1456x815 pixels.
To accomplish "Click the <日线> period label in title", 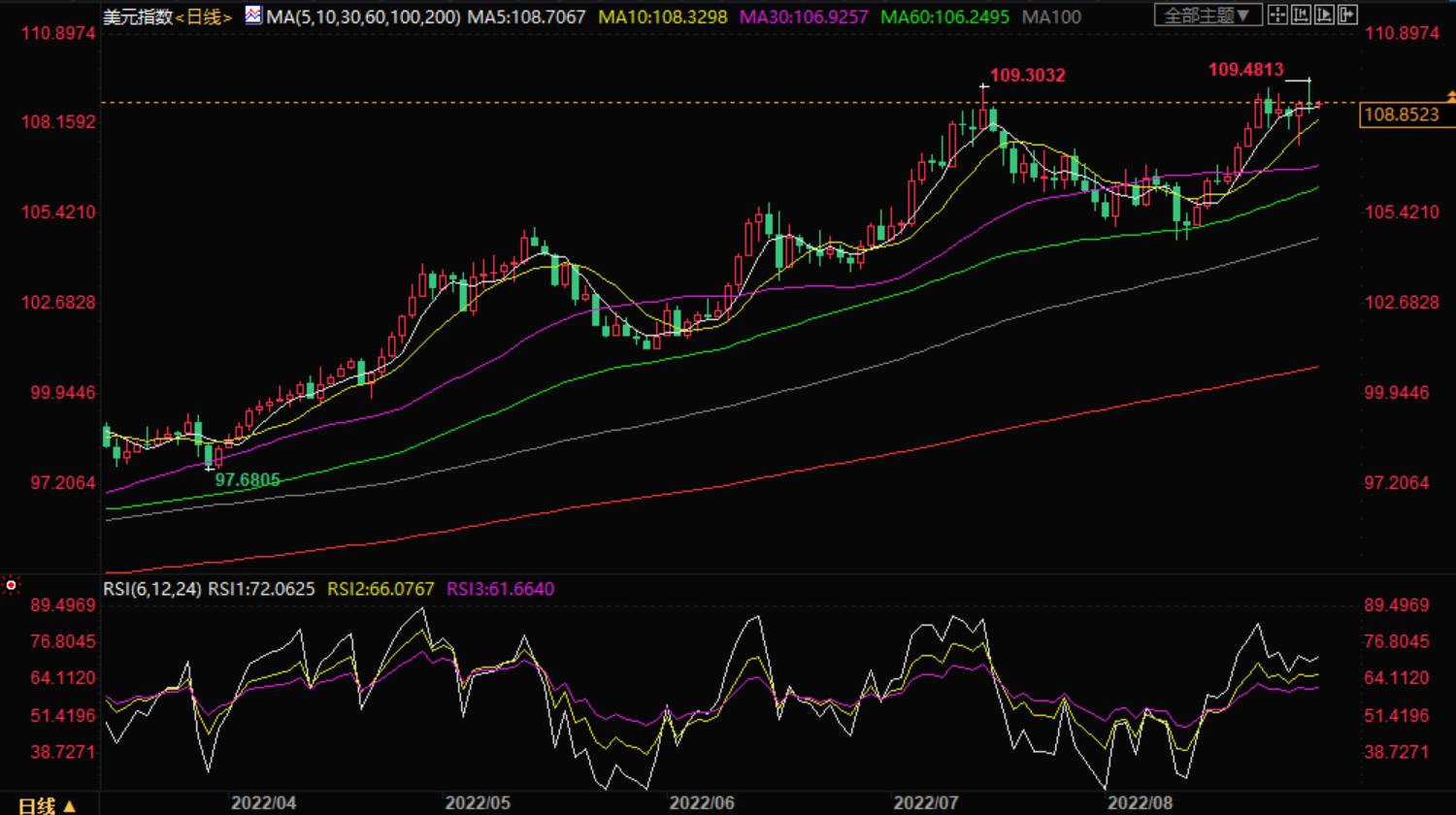I will [204, 16].
